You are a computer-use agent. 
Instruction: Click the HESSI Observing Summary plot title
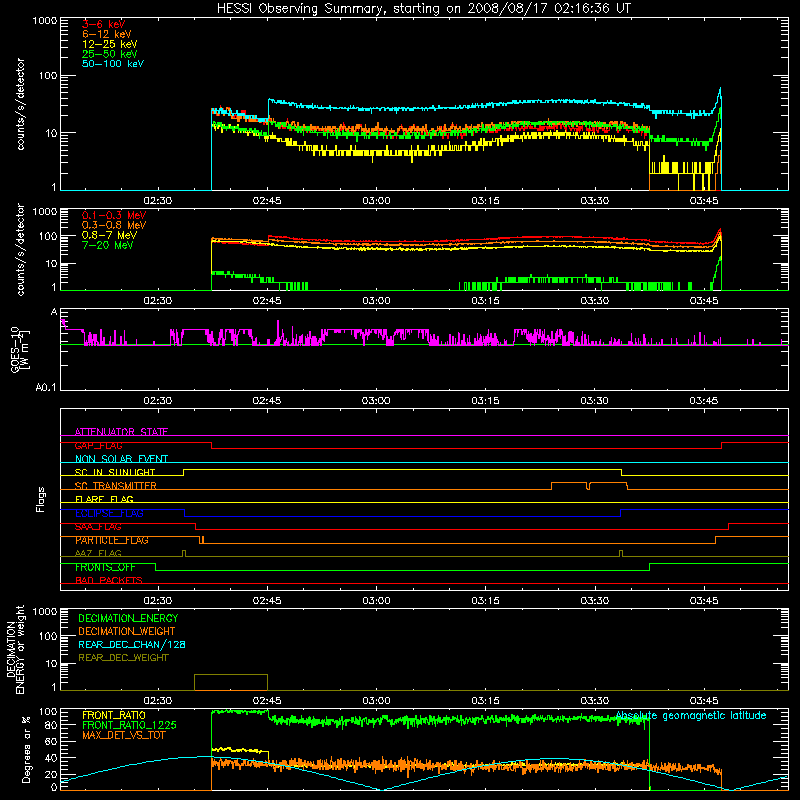(424, 9)
